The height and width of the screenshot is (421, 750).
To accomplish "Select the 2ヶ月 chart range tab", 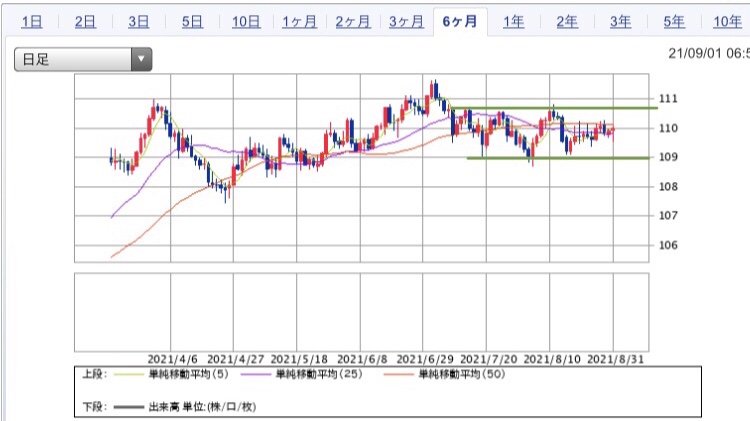I will pyautogui.click(x=353, y=22).
